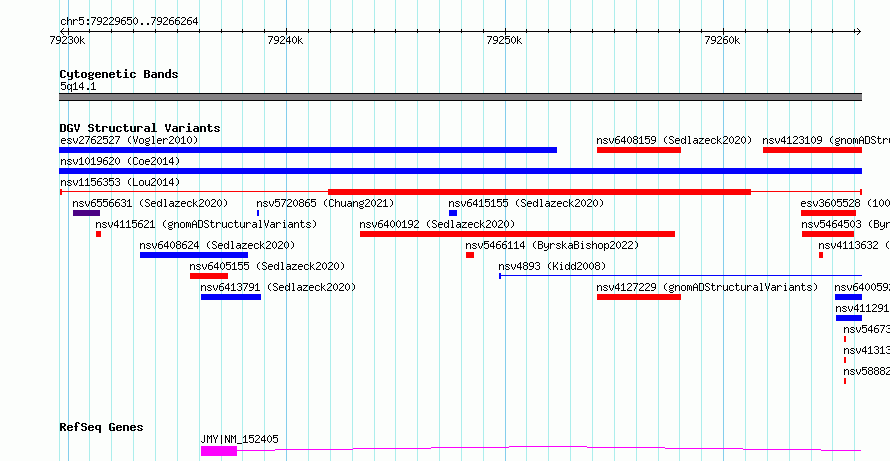The width and height of the screenshot is (890, 461).
Task: Click the 5q14.1 cytogenetic band bar
Action: [x=460, y=97]
